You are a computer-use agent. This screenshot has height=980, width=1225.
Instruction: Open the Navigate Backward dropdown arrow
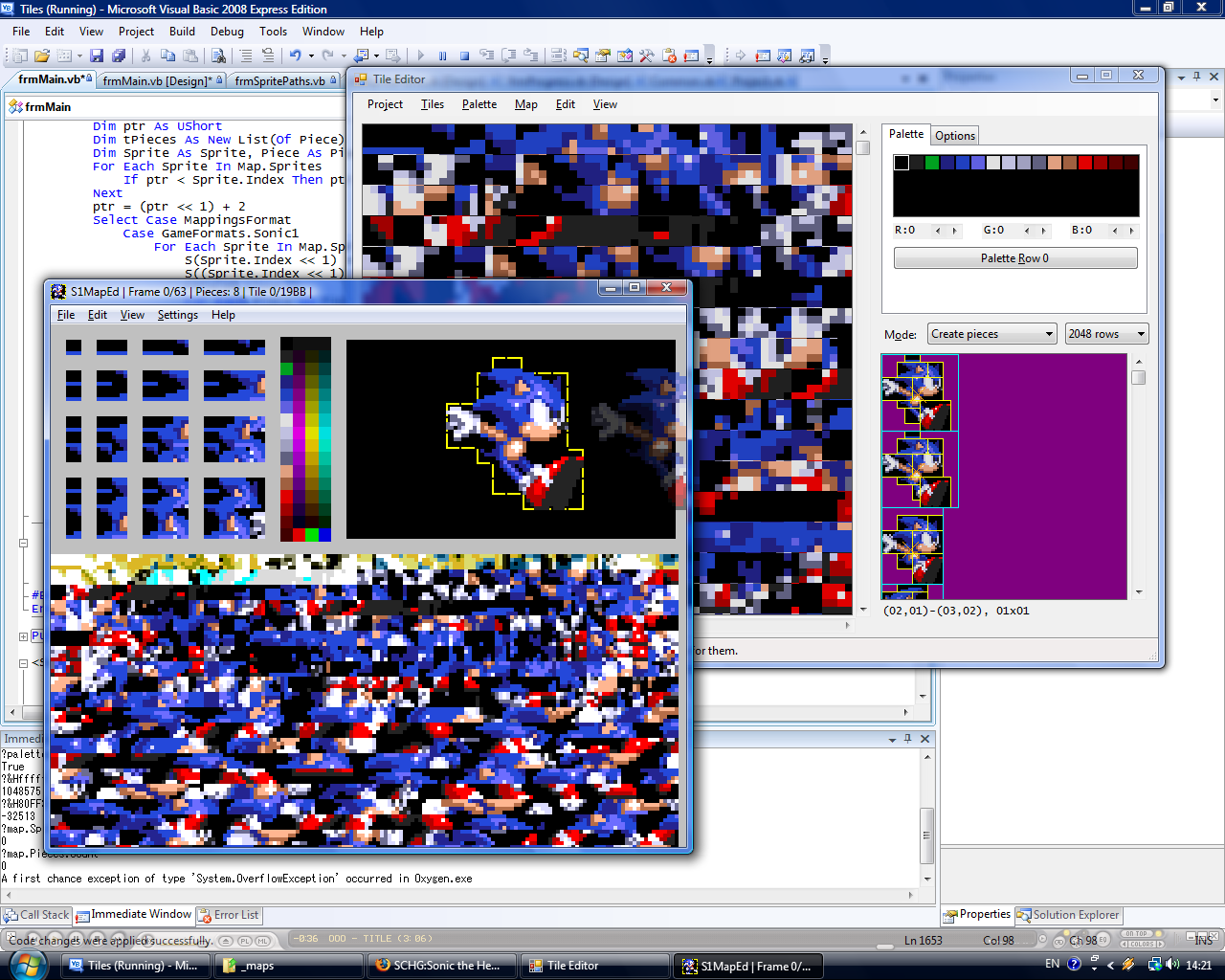pos(377,56)
